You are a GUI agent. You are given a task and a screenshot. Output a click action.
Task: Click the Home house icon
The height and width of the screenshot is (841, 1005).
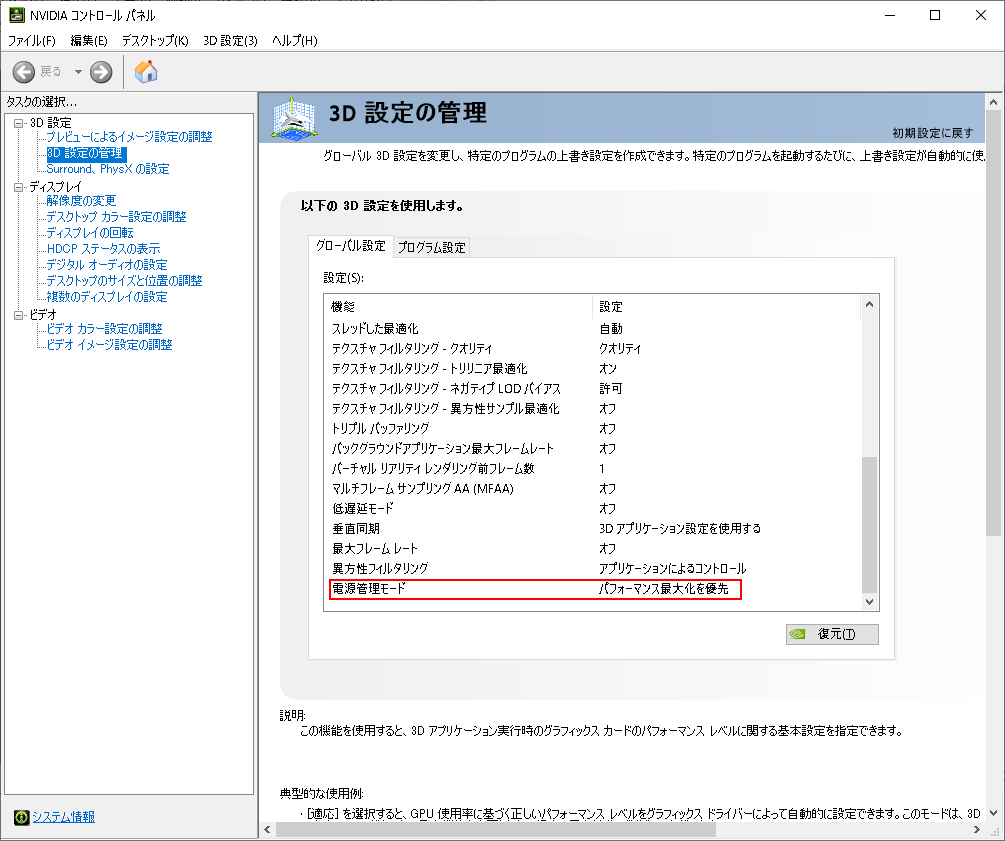pyautogui.click(x=145, y=72)
